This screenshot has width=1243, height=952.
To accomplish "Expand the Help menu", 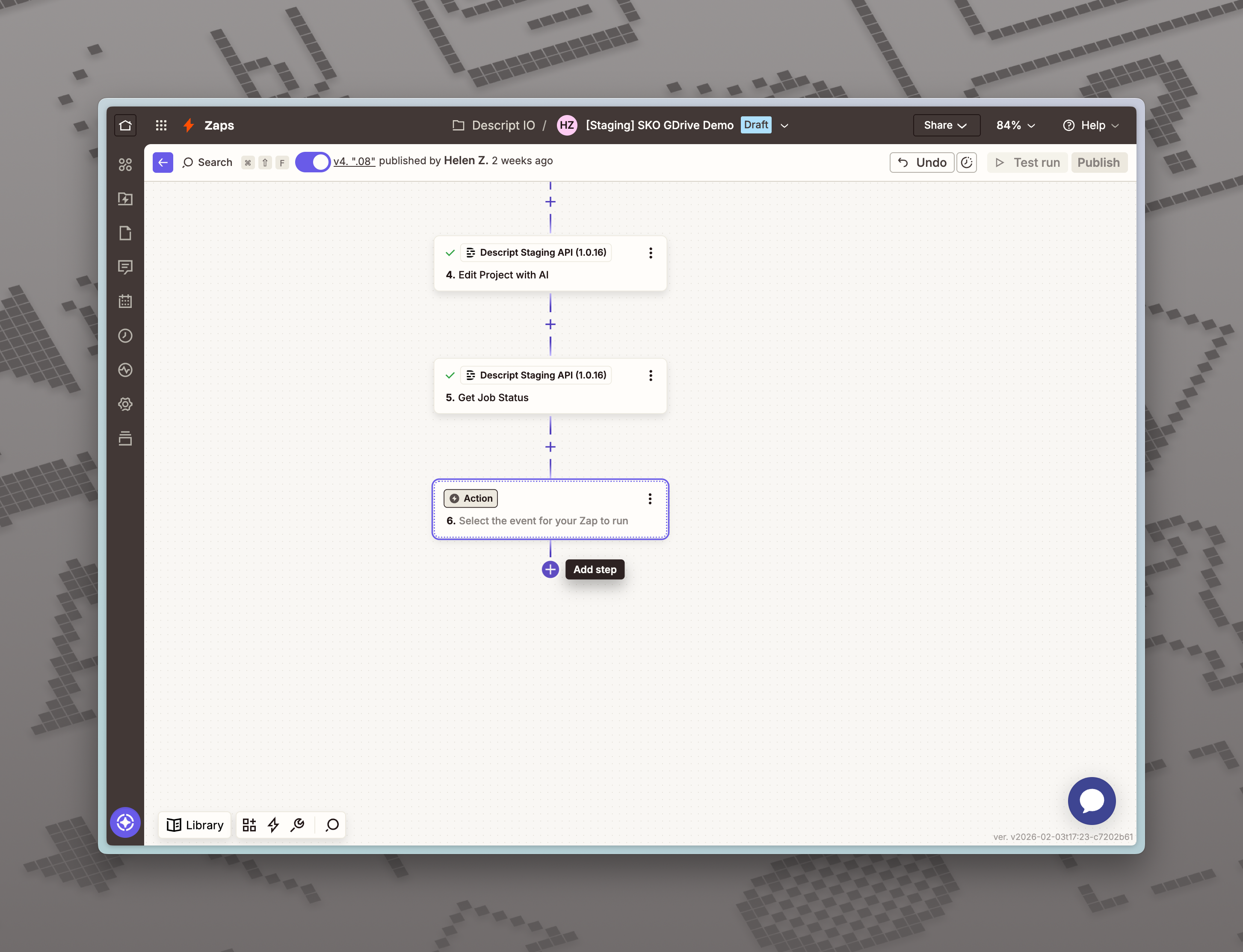I will pyautogui.click(x=1091, y=125).
